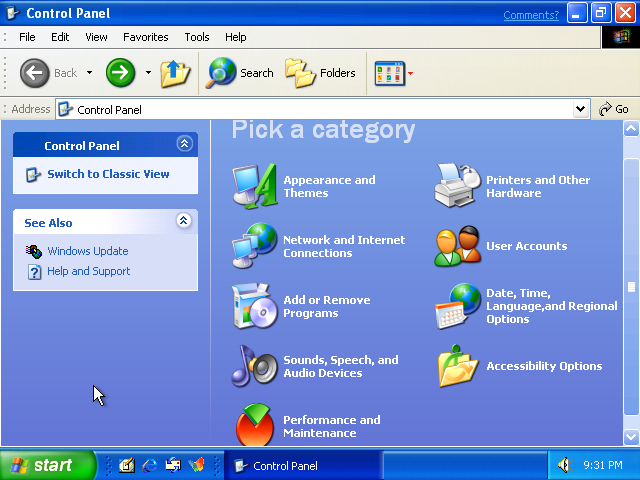This screenshot has height=480, width=640.
Task: Click the 9:31 PM clock
Action: (603, 465)
